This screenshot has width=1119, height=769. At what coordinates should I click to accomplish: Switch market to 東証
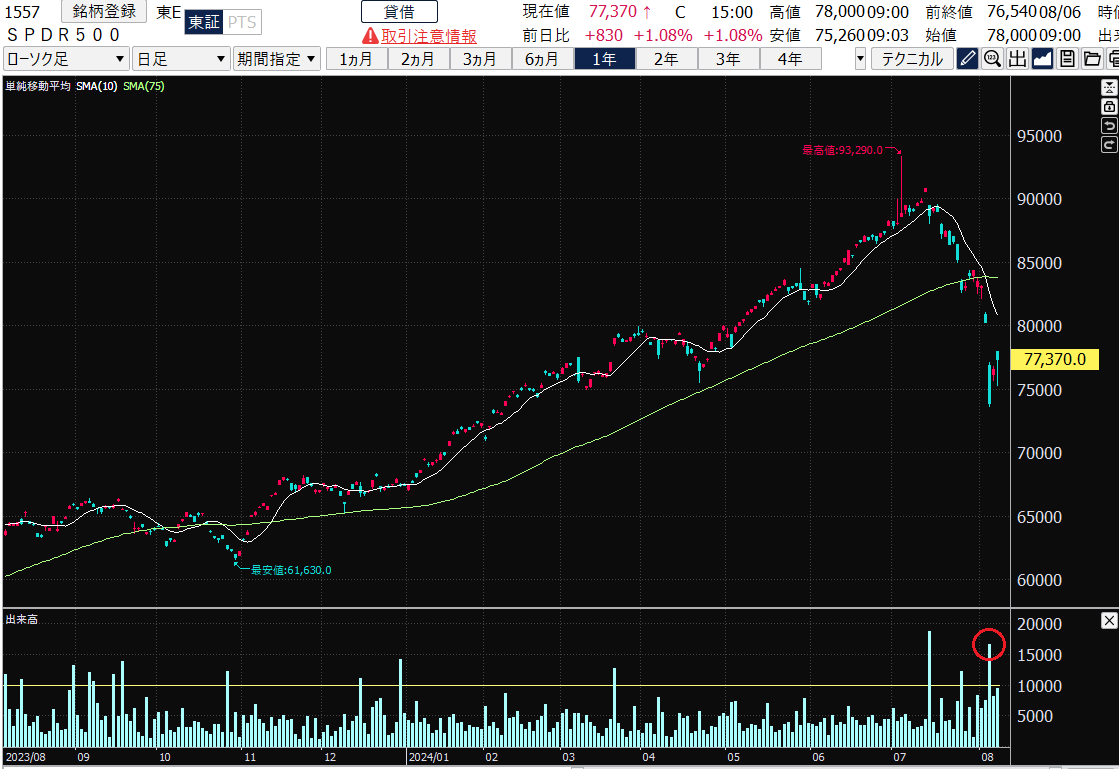203,23
